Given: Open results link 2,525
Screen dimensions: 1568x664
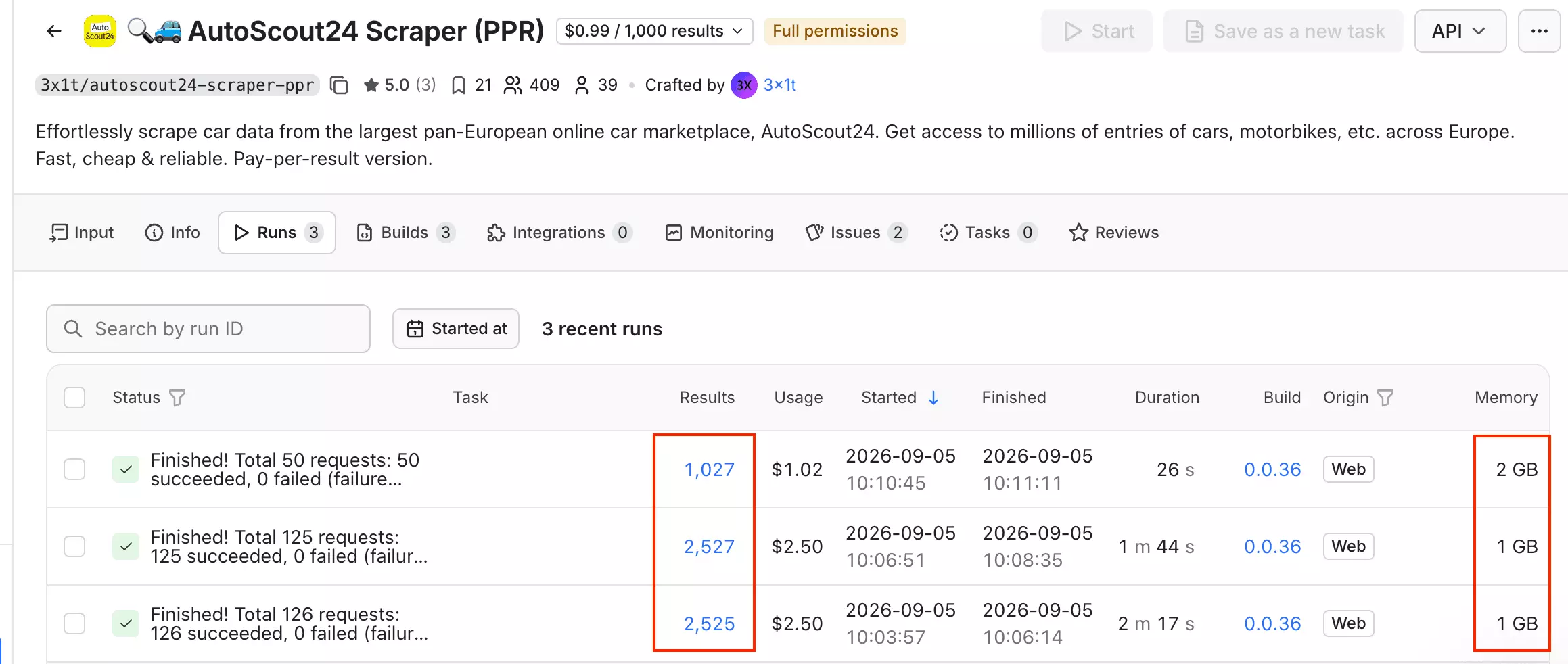Looking at the screenshot, I should (x=709, y=623).
